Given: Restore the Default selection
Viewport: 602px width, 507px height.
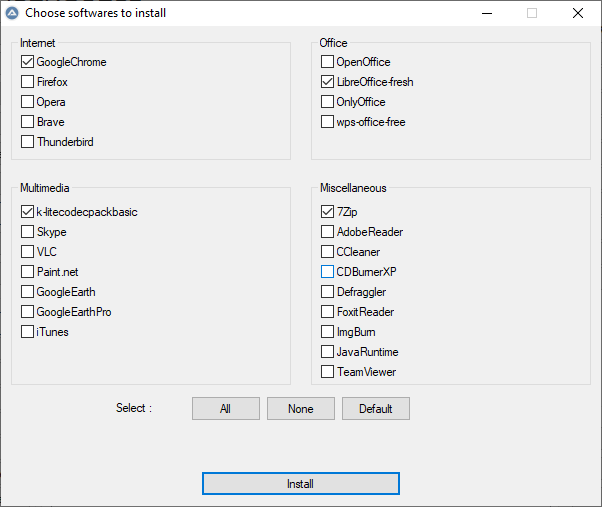Looking at the screenshot, I should pyautogui.click(x=376, y=408).
